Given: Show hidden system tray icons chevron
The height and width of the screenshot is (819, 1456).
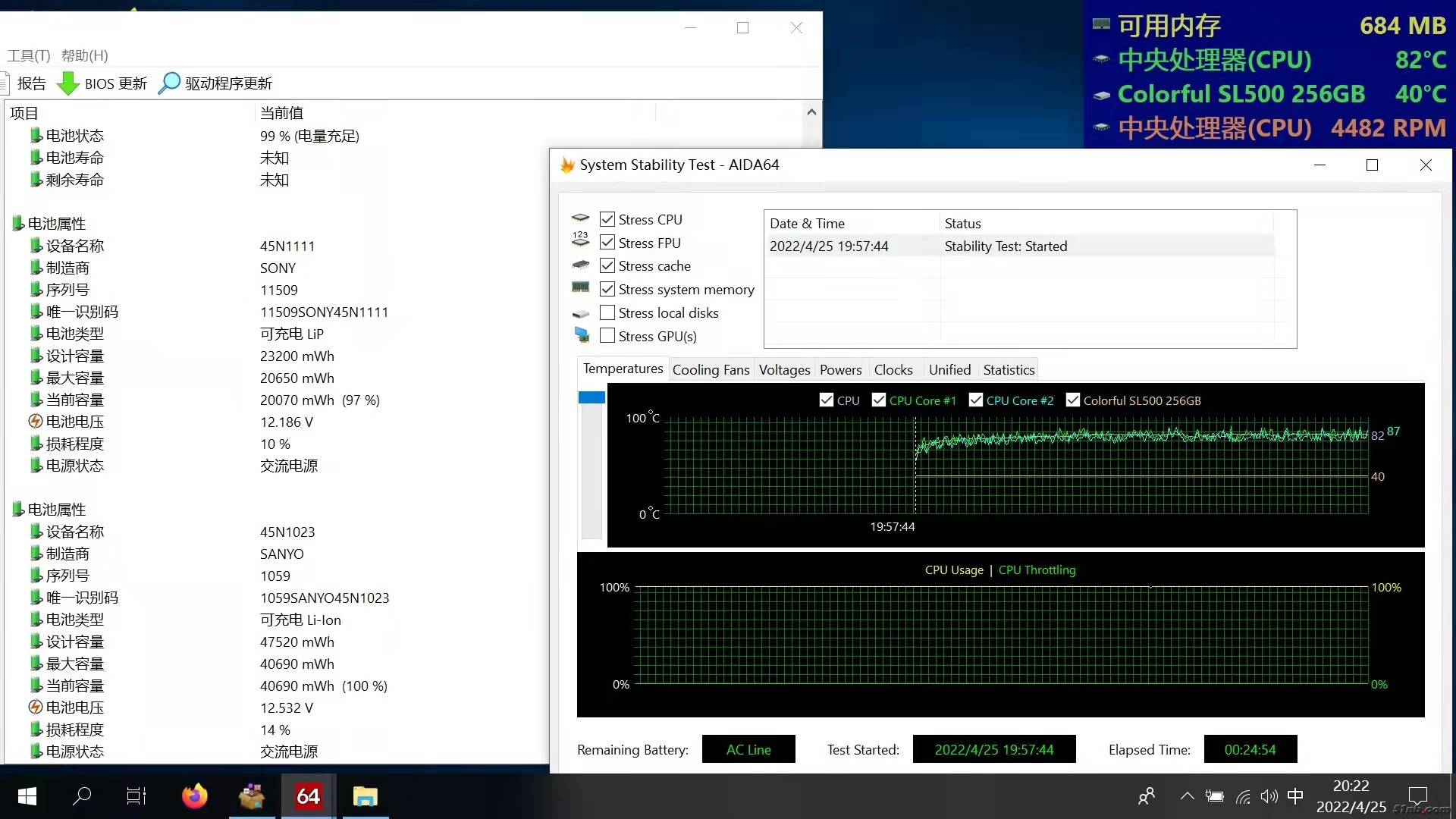Looking at the screenshot, I should pos(1187,796).
